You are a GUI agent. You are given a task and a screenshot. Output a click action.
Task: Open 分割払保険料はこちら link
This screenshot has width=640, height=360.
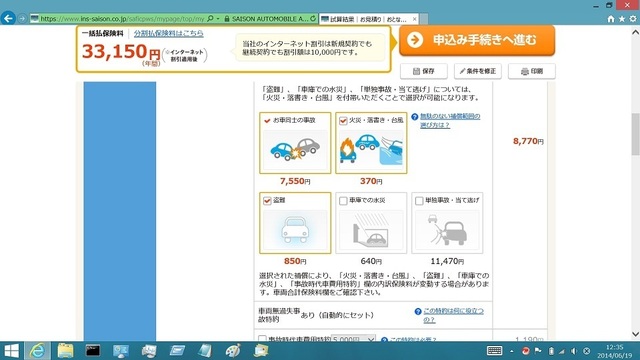pos(169,33)
